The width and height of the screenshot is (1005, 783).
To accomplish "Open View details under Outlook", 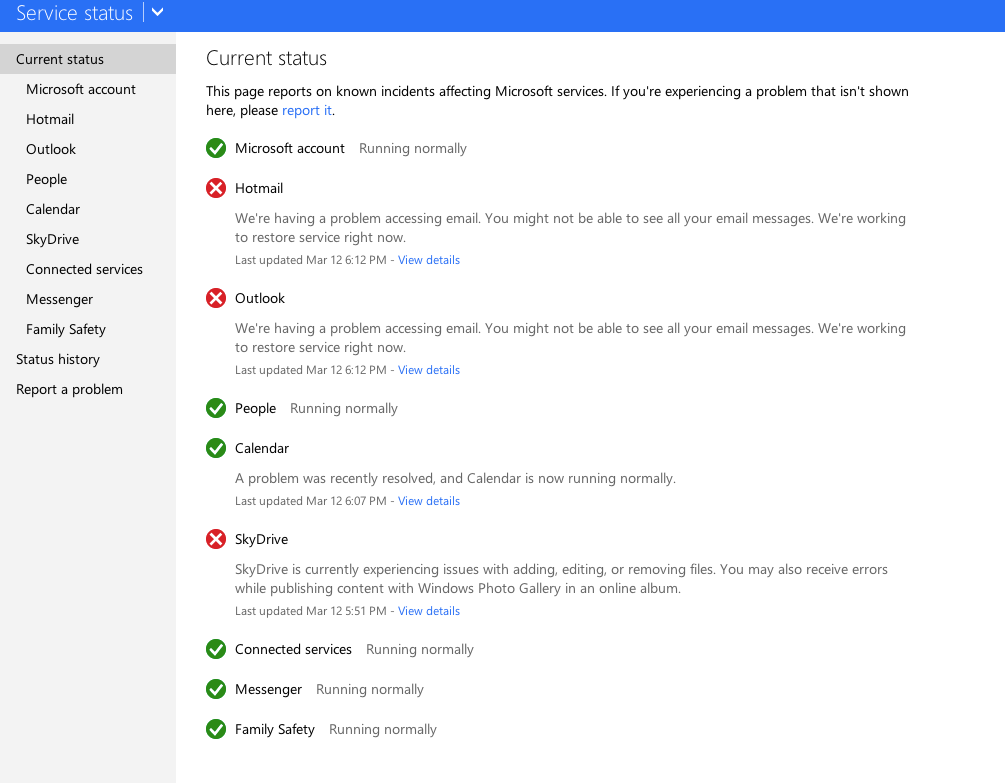I will pyautogui.click(x=428, y=369).
